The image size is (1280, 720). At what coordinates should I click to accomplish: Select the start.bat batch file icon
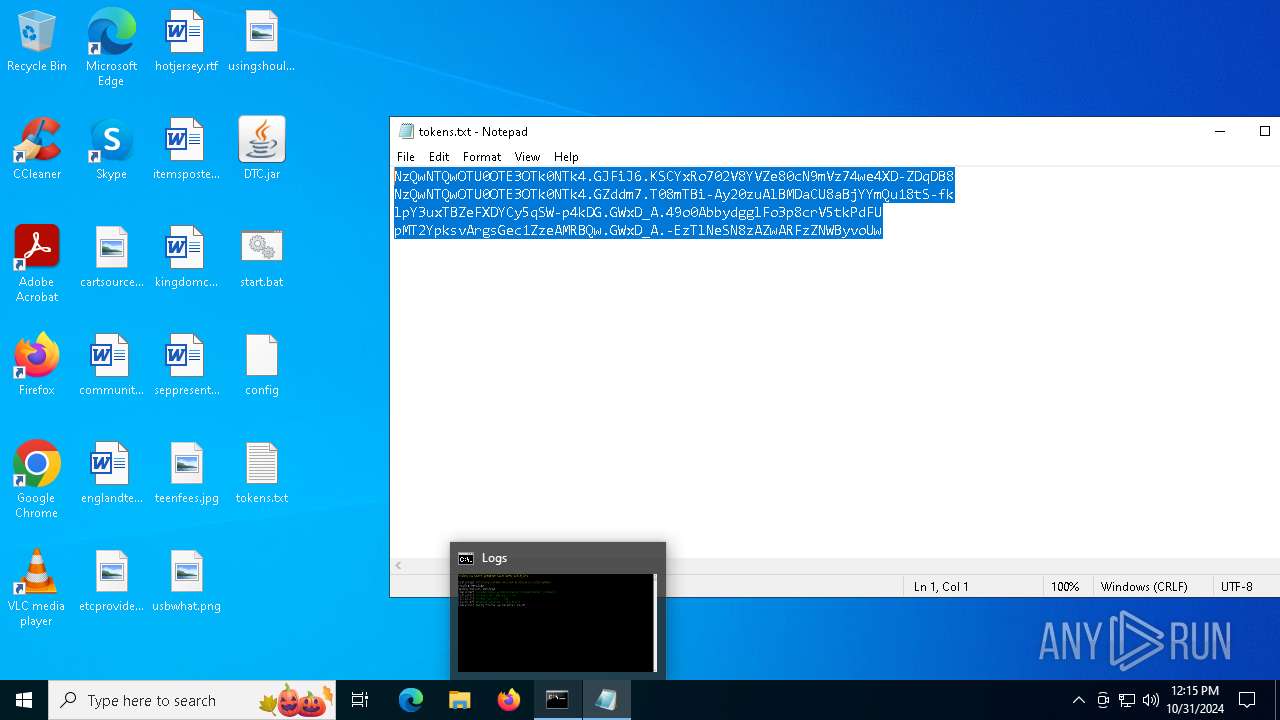tap(261, 257)
